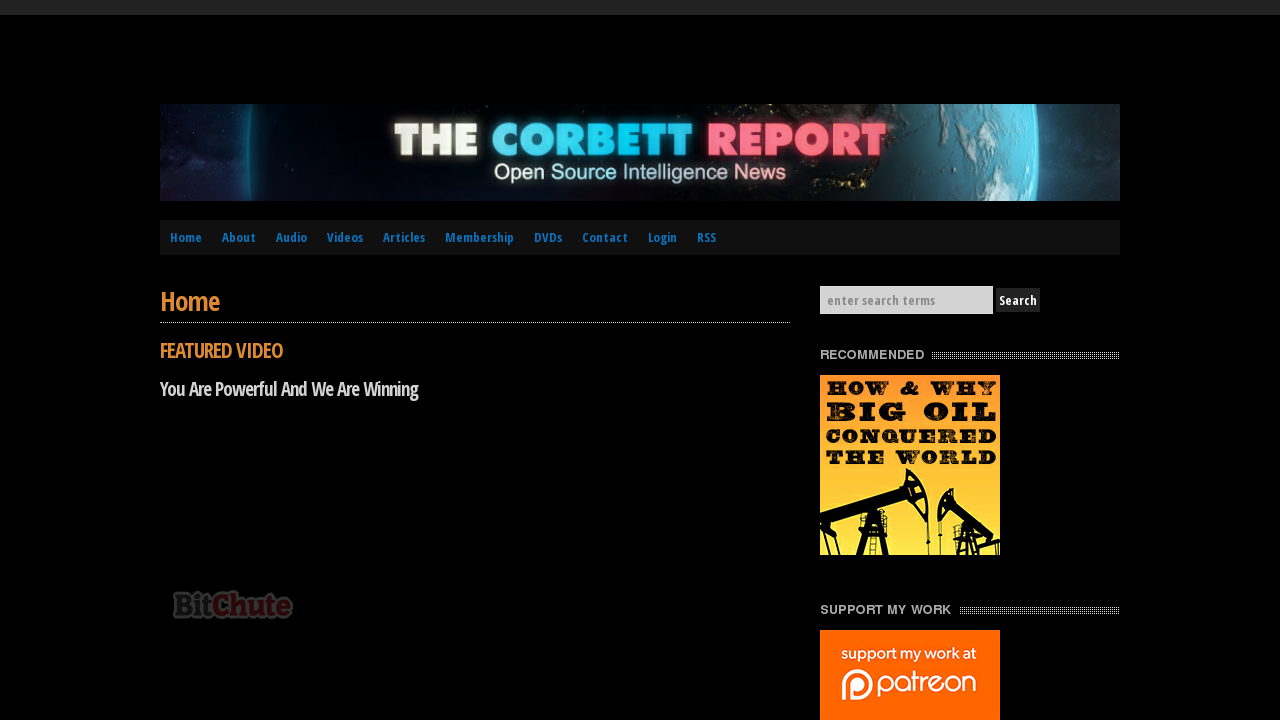Image resolution: width=1280 pixels, height=720 pixels.
Task: Go to the Audio section
Action: pos(291,237)
